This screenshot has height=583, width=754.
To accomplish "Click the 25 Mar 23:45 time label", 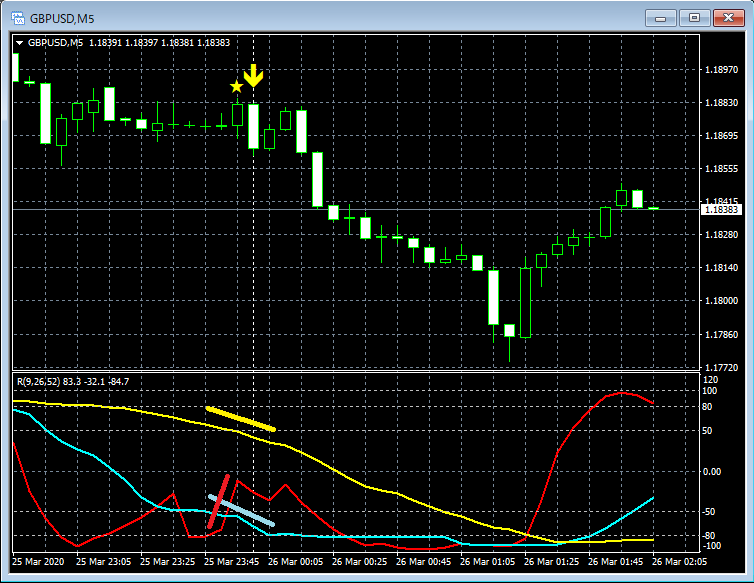I will point(231,562).
